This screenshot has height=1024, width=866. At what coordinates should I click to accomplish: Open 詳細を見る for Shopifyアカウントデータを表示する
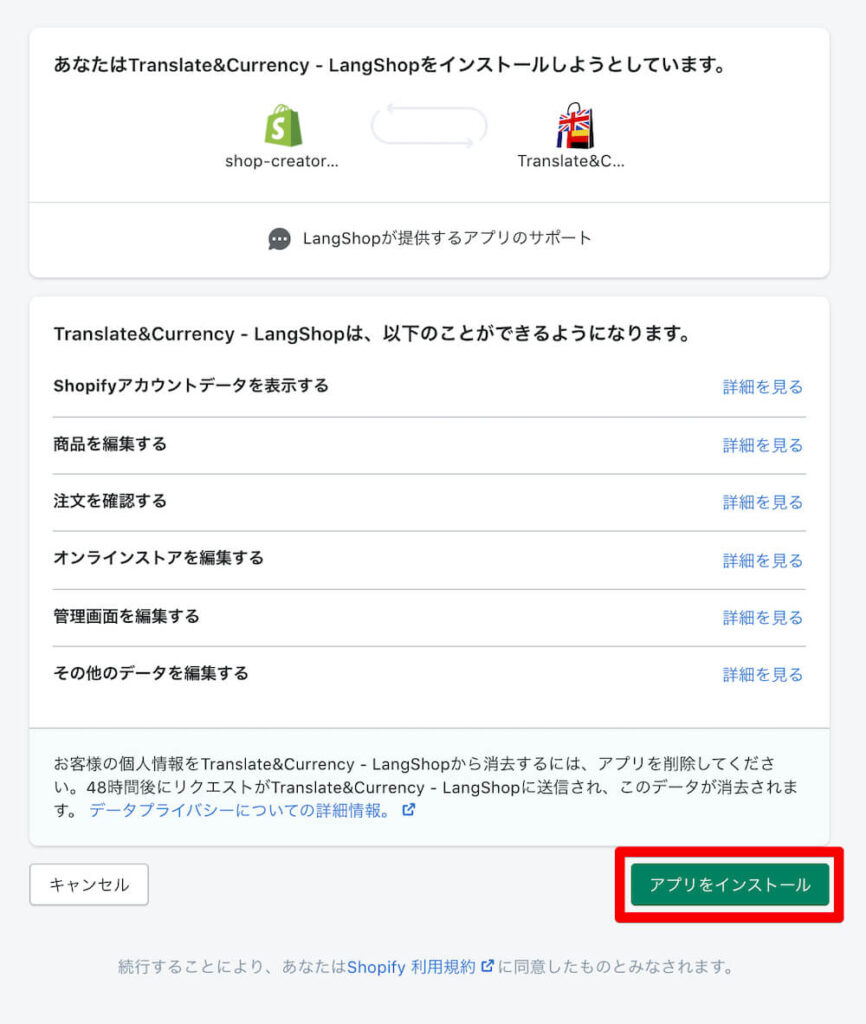762,387
